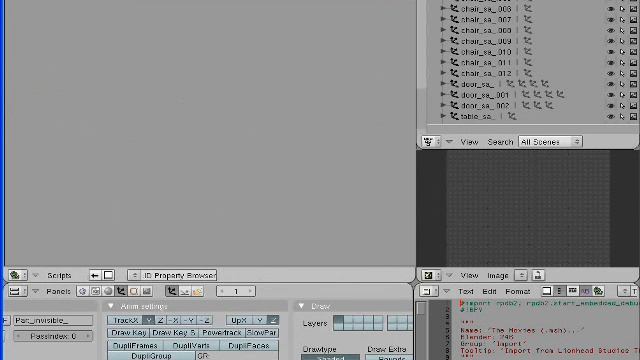Open Buttons window type selector icon
The height and width of the screenshot is (360, 640).
(x=18, y=291)
